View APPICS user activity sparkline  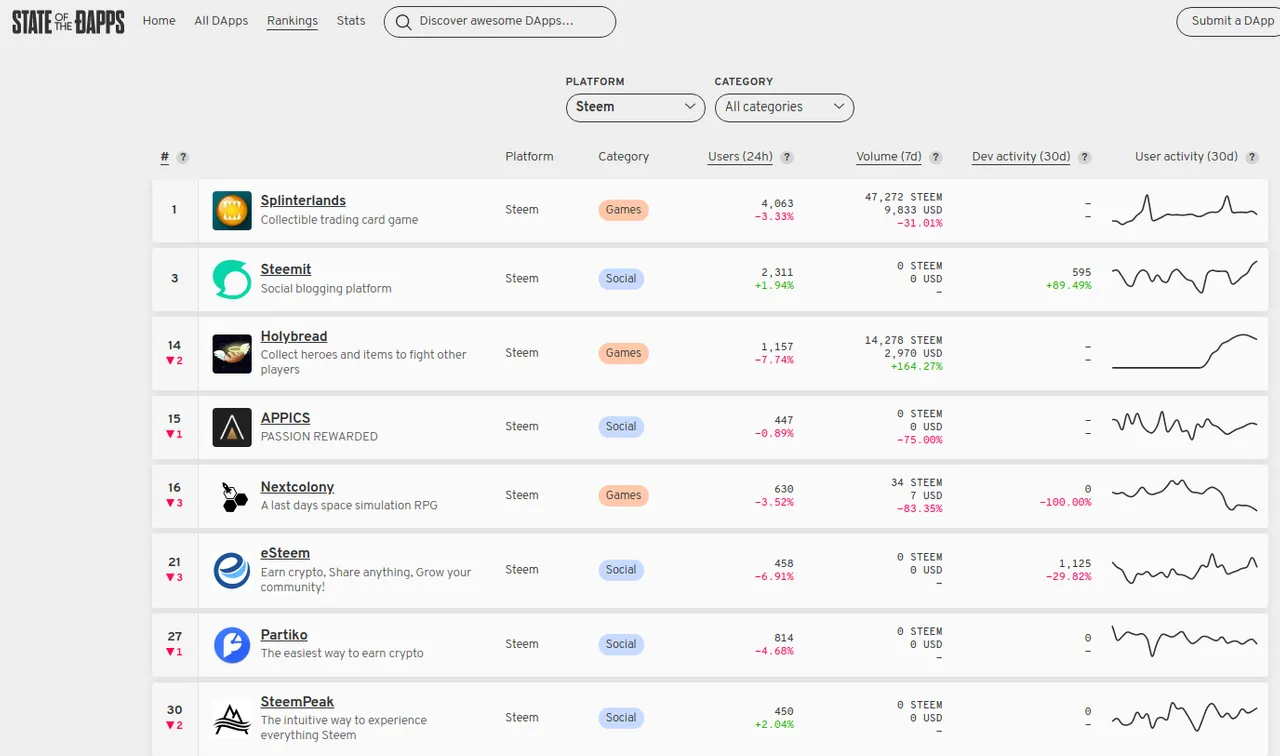pyautogui.click(x=1185, y=425)
